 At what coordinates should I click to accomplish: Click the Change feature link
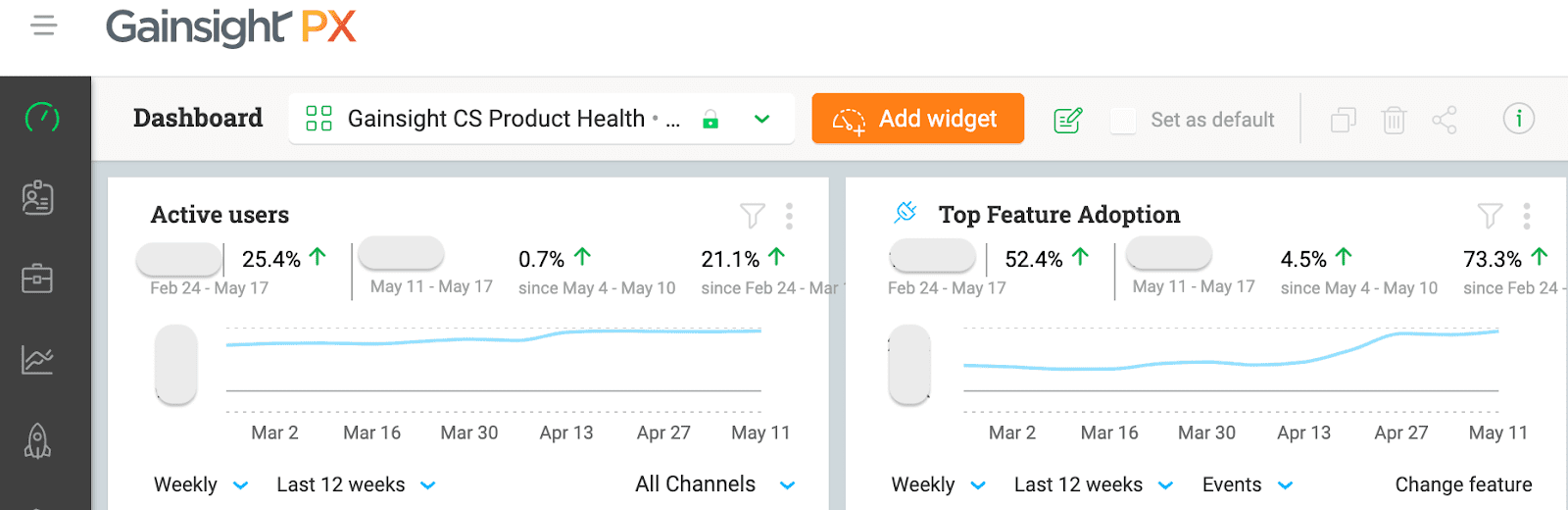point(1463,484)
